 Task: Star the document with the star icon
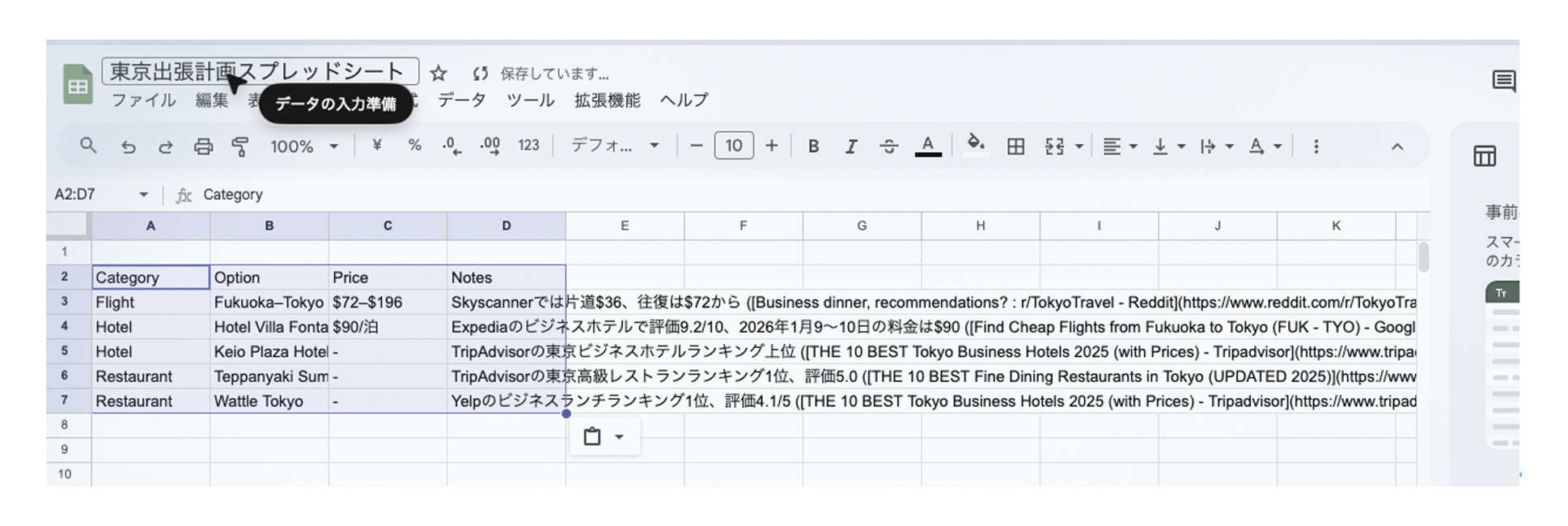click(439, 74)
